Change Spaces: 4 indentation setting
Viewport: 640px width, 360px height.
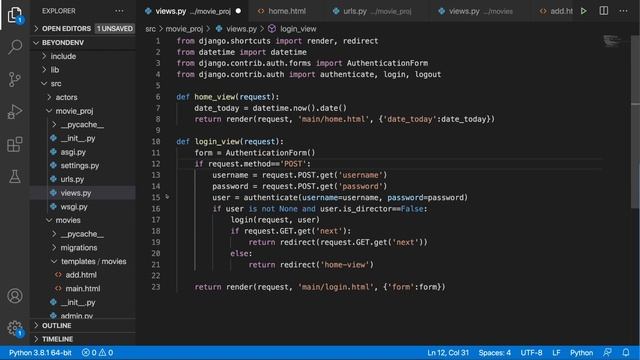[x=495, y=353]
